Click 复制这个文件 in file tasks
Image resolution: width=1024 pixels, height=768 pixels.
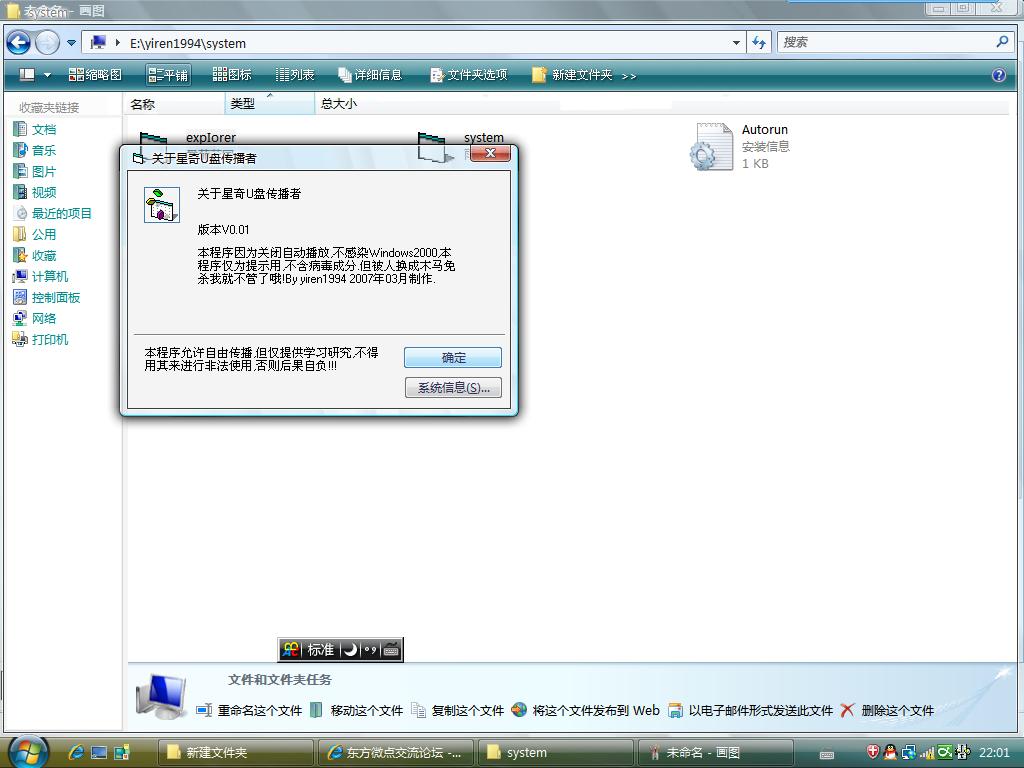[x=458, y=711]
